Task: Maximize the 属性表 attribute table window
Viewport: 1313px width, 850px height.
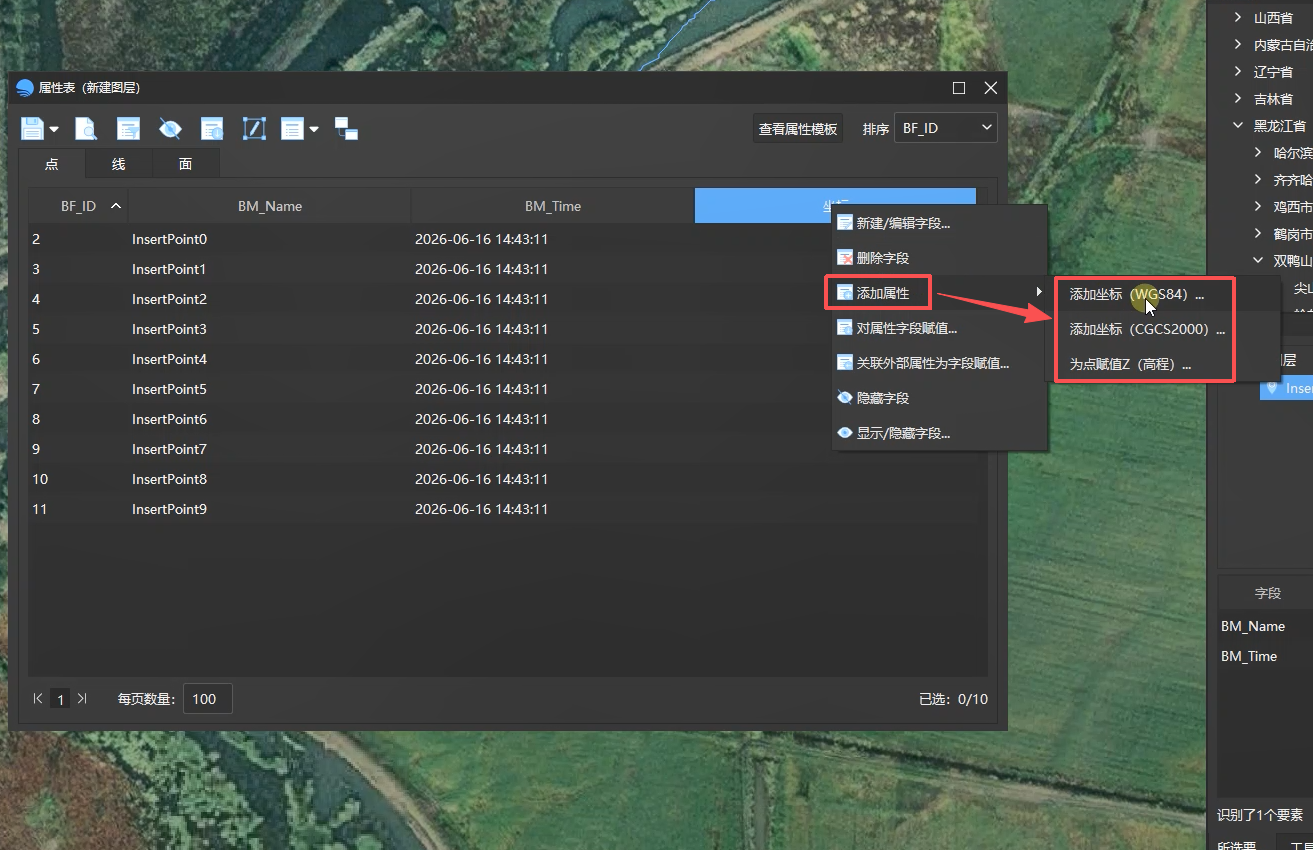Action: (x=959, y=88)
